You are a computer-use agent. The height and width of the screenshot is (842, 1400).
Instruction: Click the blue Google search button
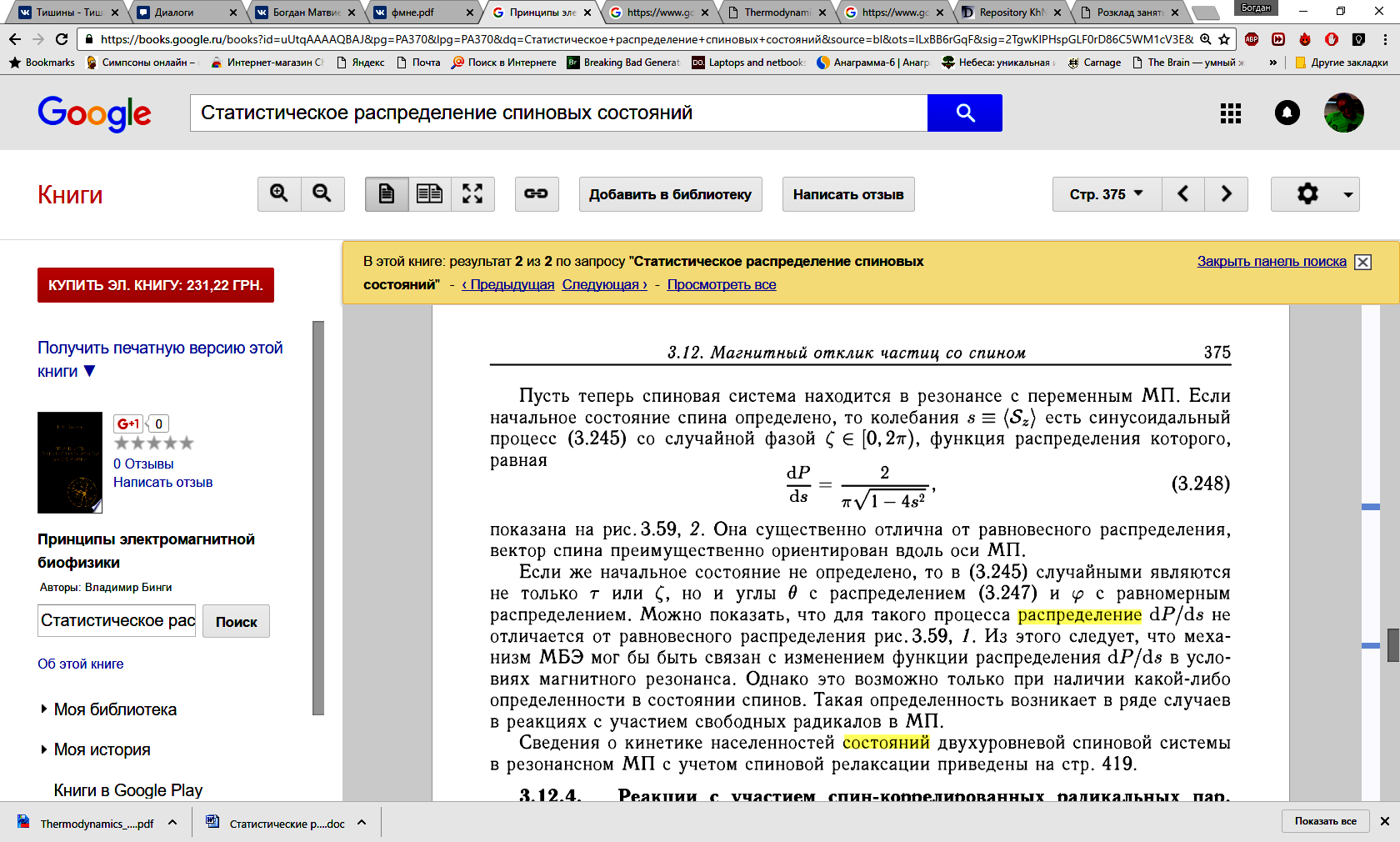tap(964, 113)
